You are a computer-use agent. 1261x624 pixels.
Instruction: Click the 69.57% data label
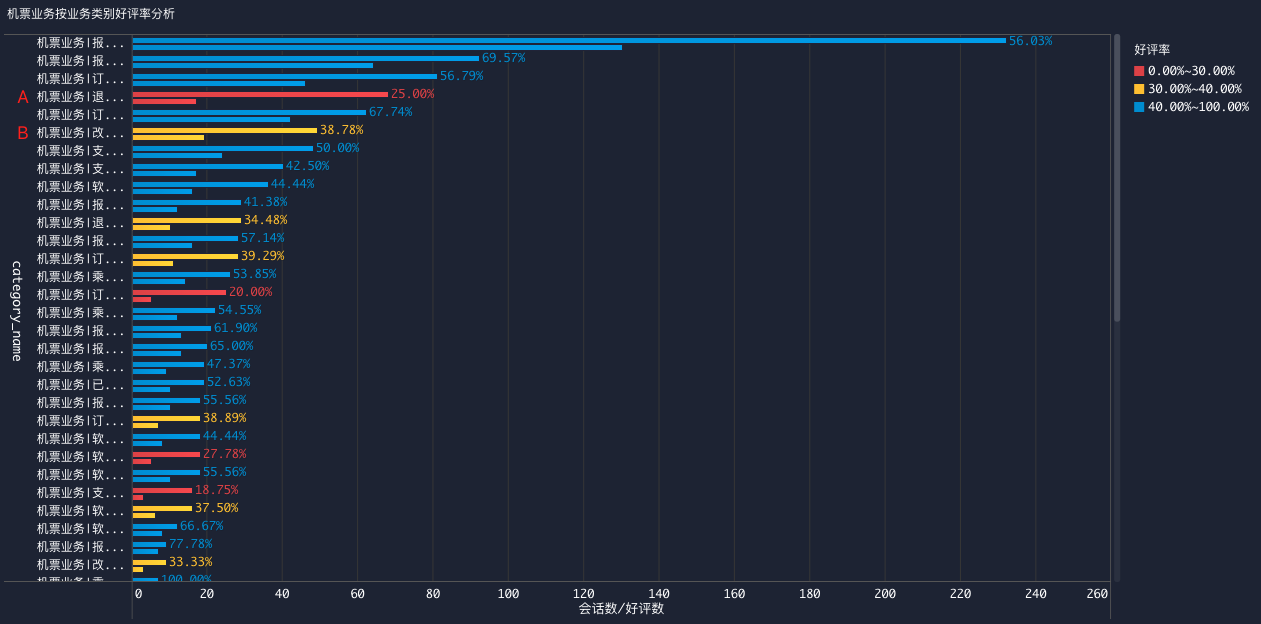pos(503,58)
